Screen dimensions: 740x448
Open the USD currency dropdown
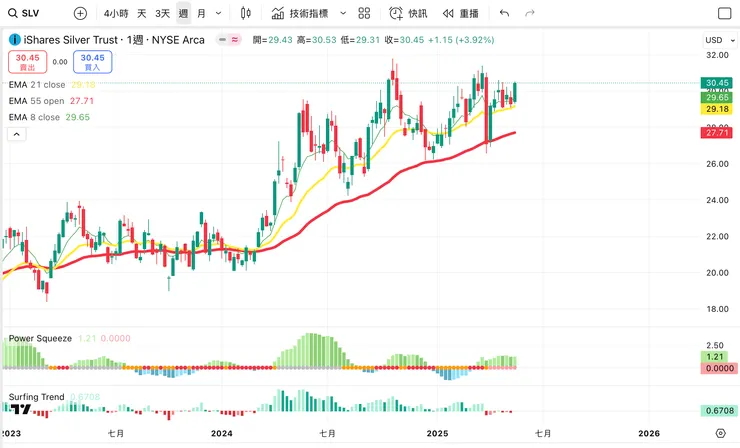click(720, 40)
